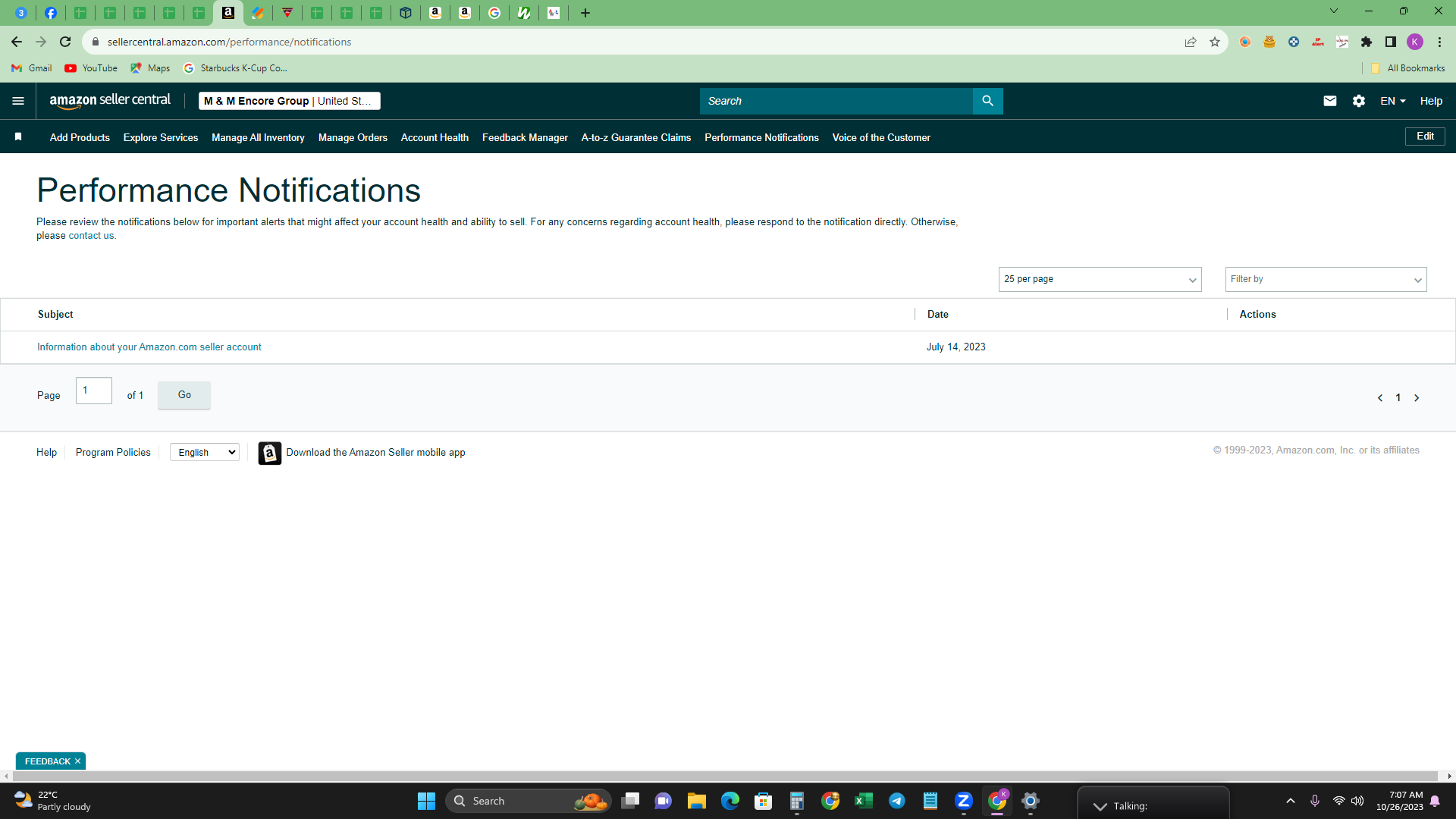Click the Go button for pagination

[184, 395]
